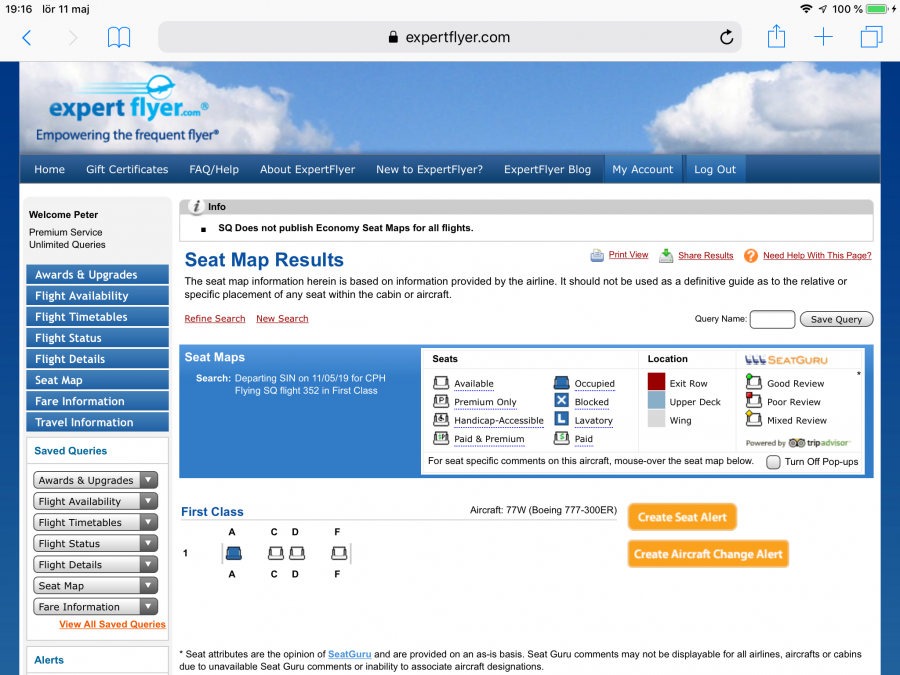Show all tabs icon in Safari
Screen dimensions: 900x675
[871, 38]
